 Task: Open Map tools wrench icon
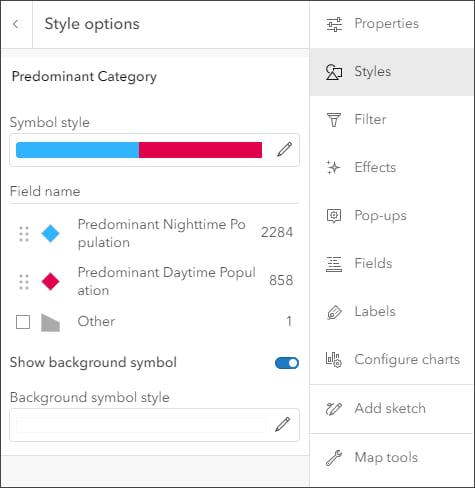tap(334, 458)
